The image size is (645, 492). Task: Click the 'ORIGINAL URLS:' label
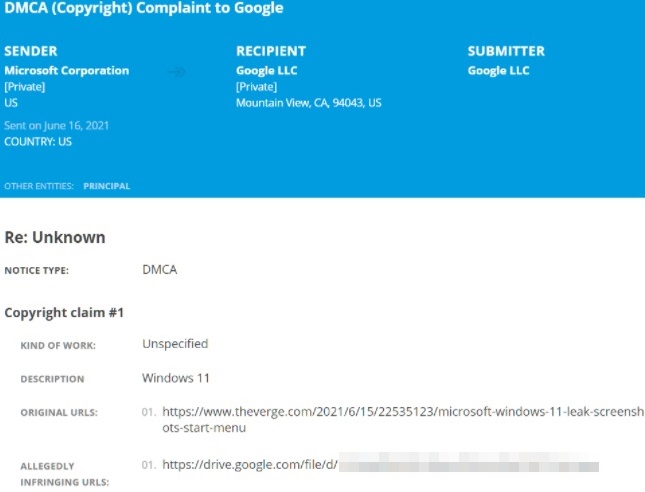pos(59,413)
